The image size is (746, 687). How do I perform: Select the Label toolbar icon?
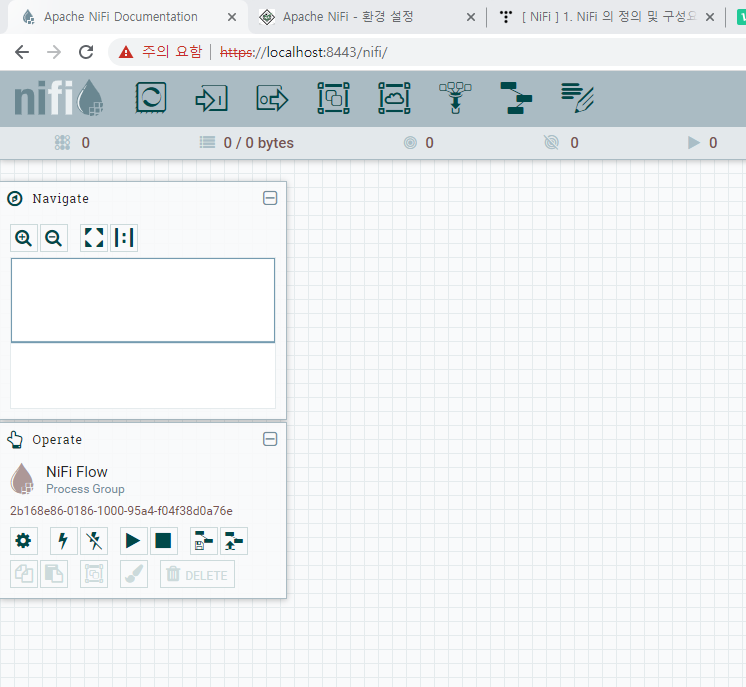[x=577, y=98]
